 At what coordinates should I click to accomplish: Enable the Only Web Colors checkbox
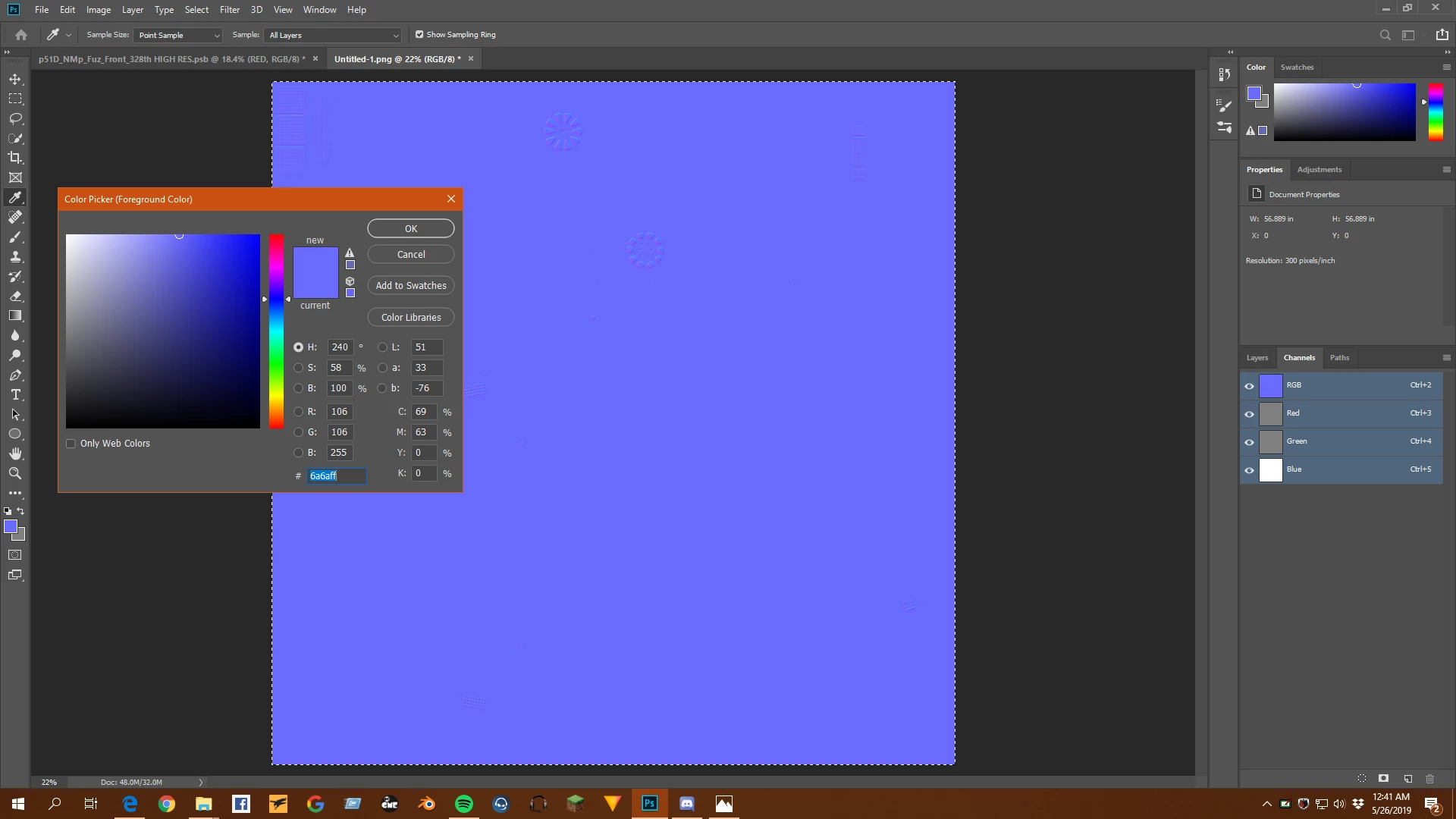(x=71, y=444)
